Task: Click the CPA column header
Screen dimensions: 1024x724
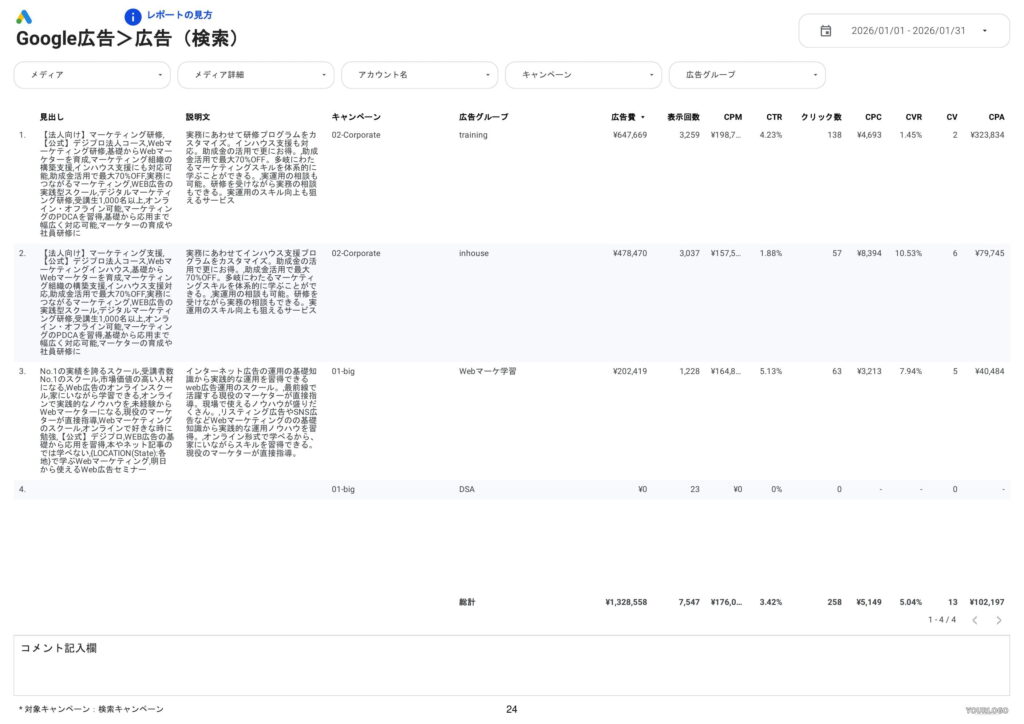Action: (996, 117)
